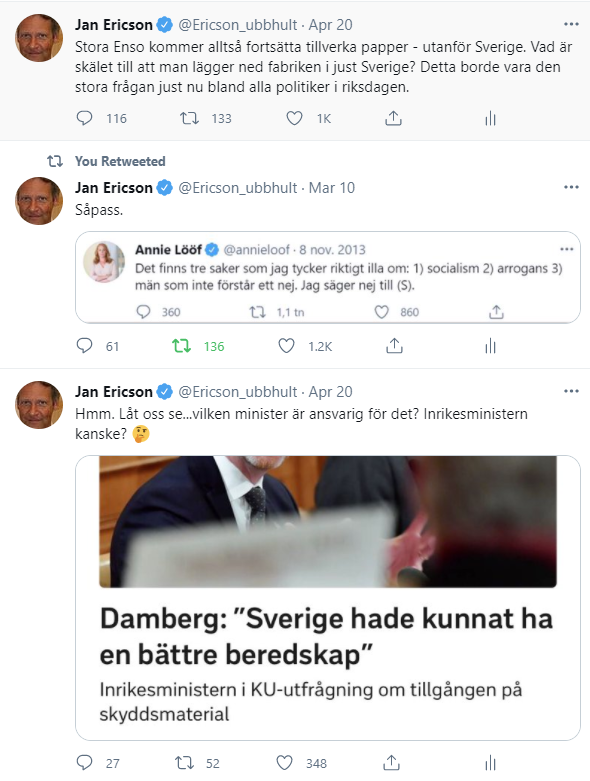Screen dimensions: 590x781
Task: Undo retweet of the Såpass tweet
Action: coord(182,346)
